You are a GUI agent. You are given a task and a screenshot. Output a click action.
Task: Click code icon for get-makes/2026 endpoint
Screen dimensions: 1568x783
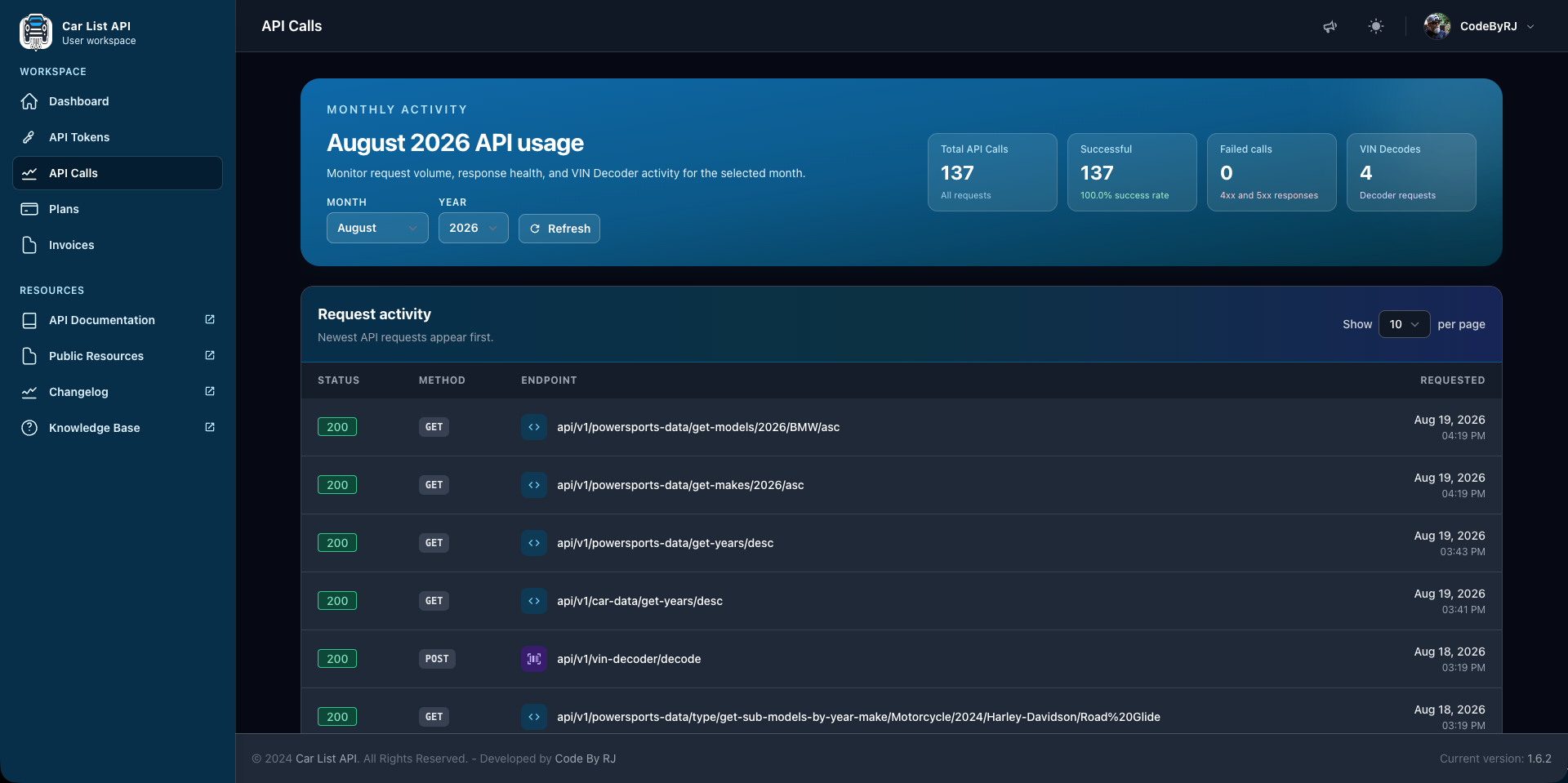[534, 485]
